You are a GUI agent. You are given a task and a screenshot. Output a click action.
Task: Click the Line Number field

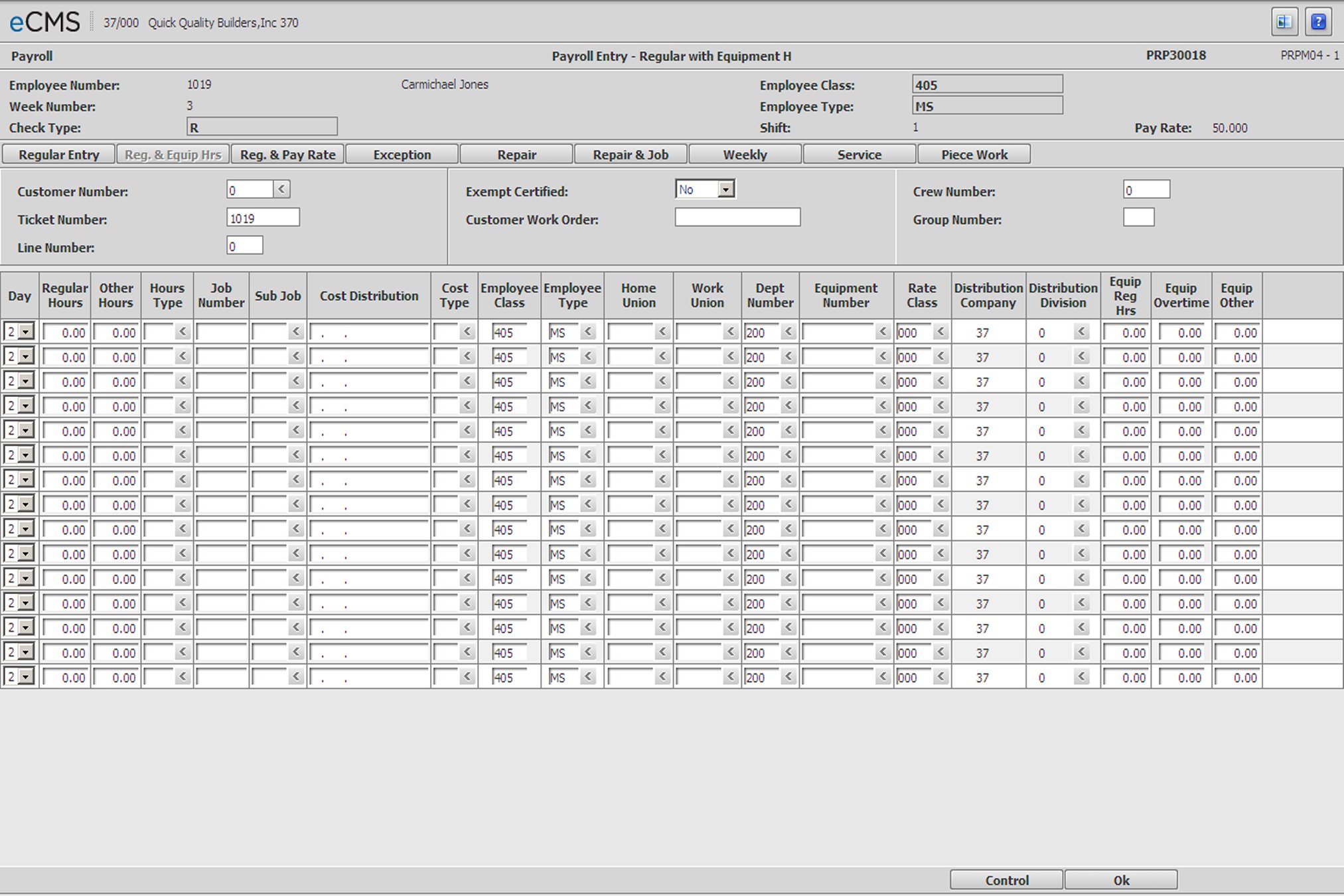tap(244, 246)
